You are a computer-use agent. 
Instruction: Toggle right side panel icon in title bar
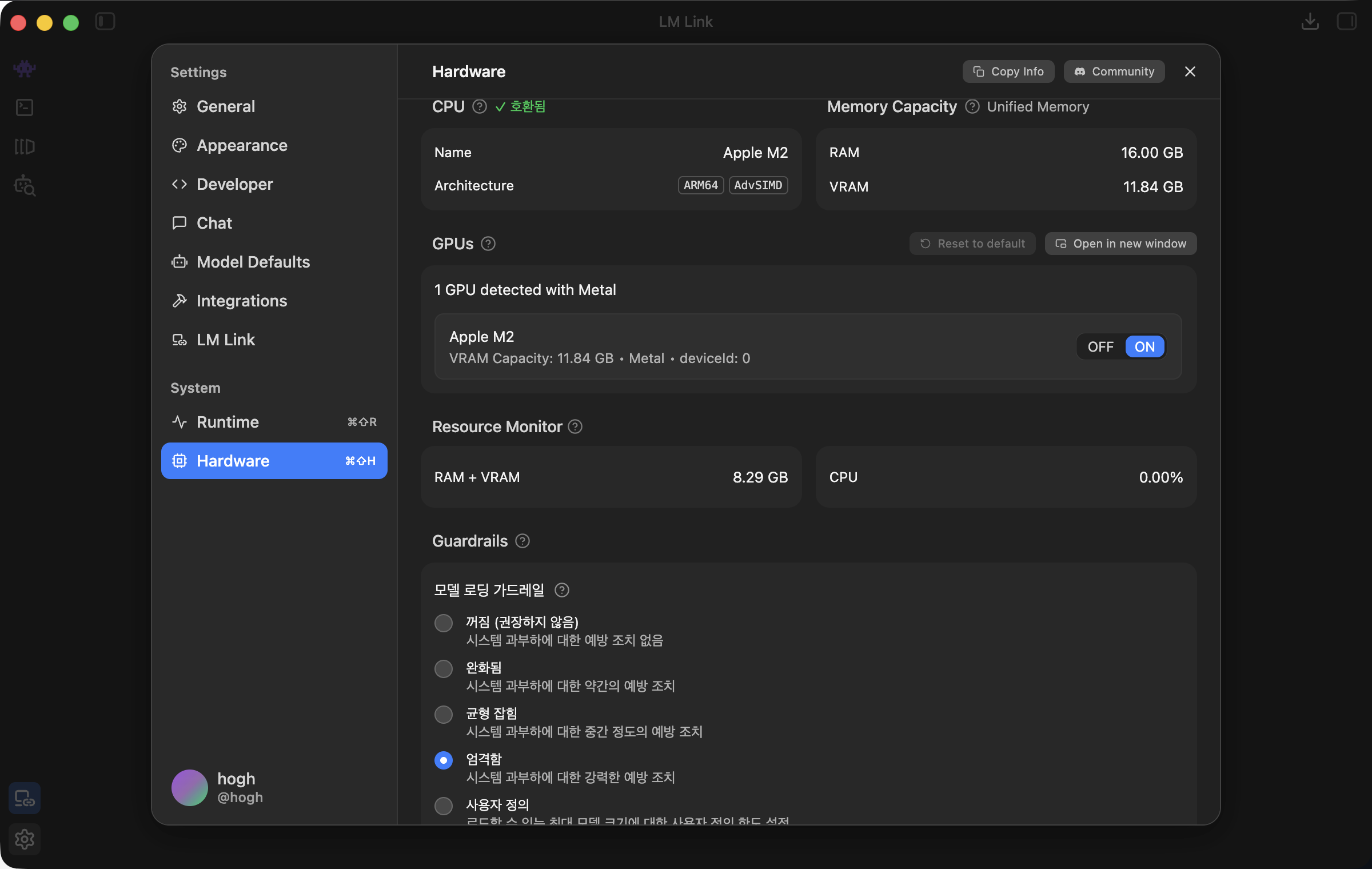click(1347, 22)
